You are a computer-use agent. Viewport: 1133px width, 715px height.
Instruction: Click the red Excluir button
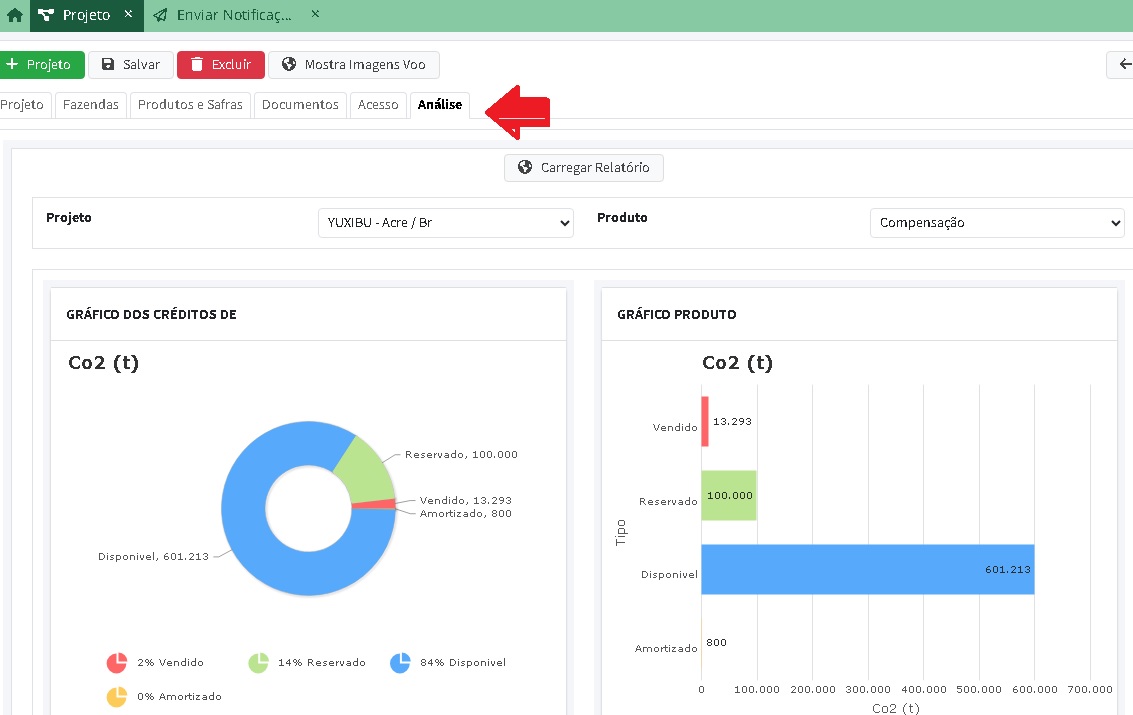(x=221, y=65)
